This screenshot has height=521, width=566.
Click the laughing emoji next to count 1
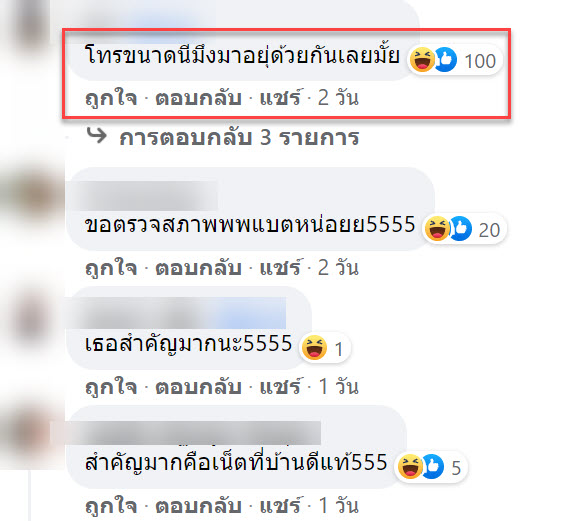(314, 347)
